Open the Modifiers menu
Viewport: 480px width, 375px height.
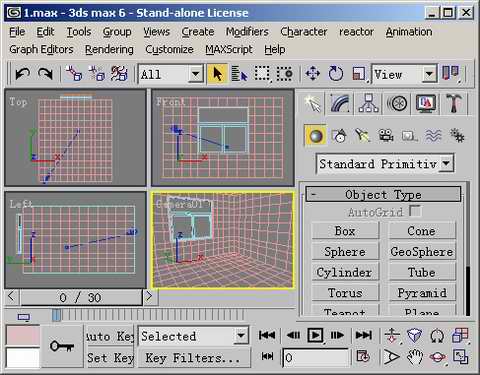[x=247, y=32]
